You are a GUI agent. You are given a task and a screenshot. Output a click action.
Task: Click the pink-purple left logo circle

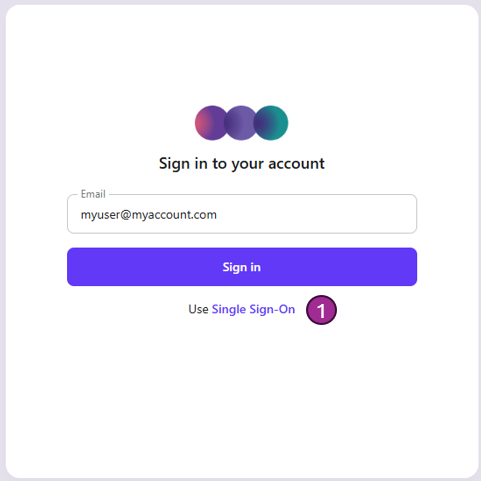[x=210, y=123]
